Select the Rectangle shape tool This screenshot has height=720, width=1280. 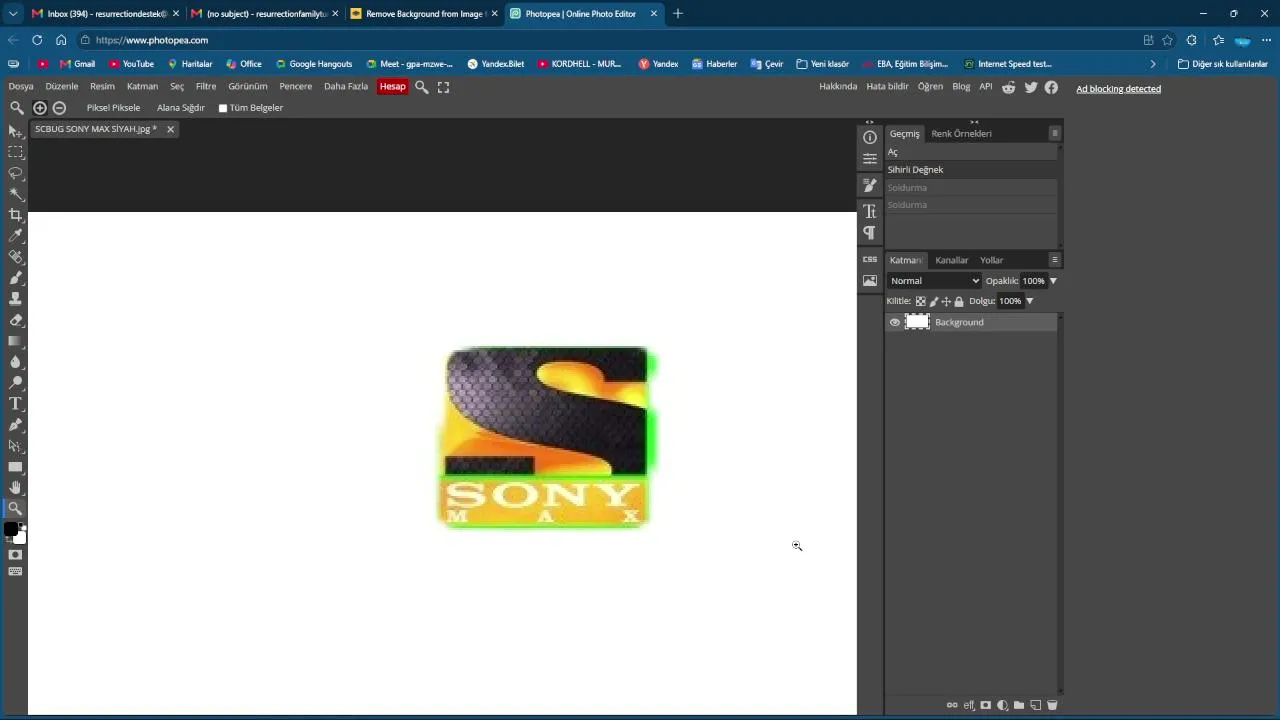click(15, 467)
